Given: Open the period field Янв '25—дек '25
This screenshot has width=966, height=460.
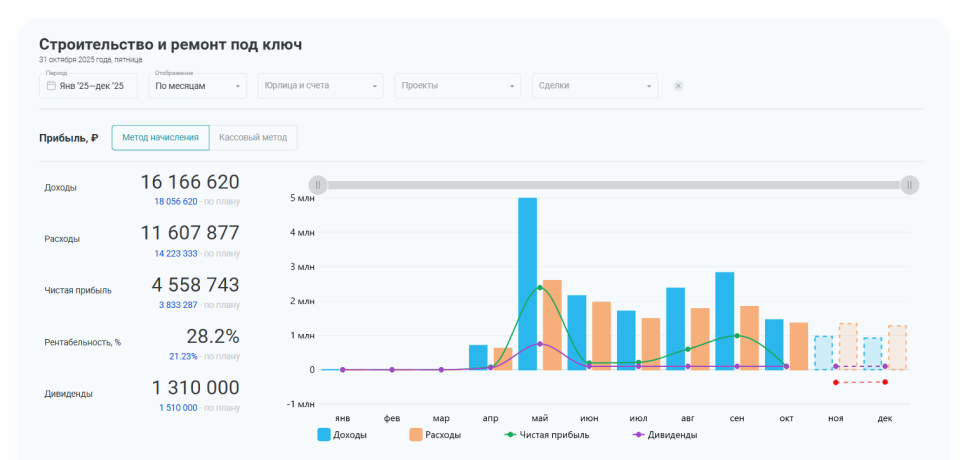Looking at the screenshot, I should tap(92, 86).
